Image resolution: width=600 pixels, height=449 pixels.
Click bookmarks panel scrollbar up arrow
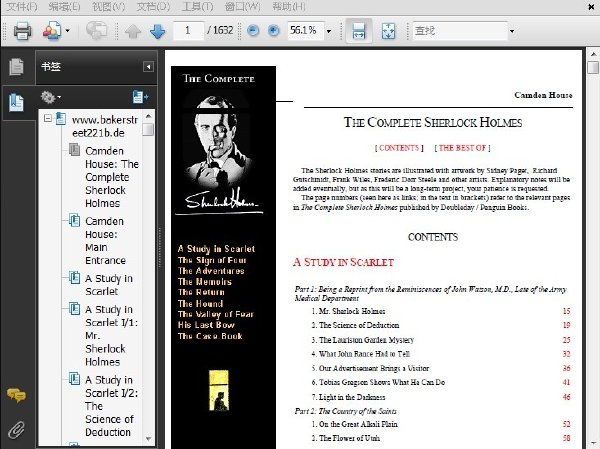point(148,116)
